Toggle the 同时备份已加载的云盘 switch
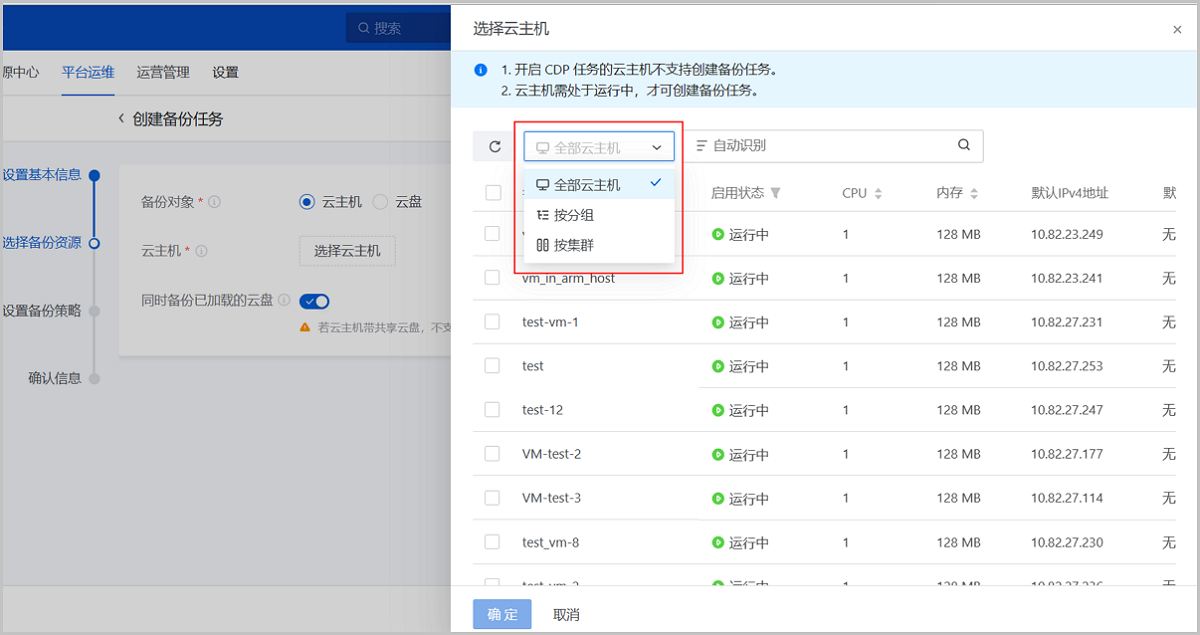 (x=315, y=301)
